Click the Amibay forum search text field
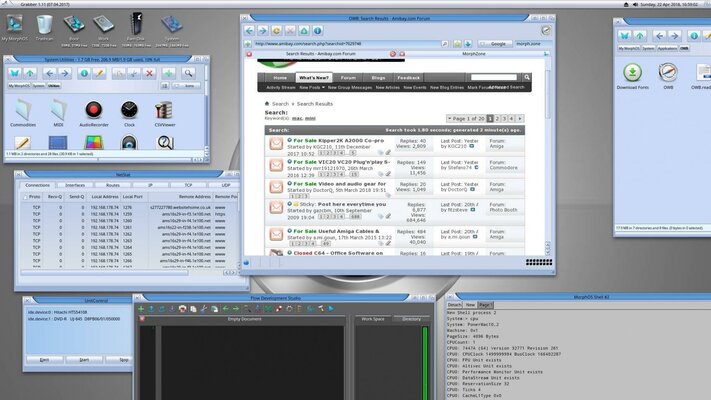711x400 pixels. click(494, 78)
